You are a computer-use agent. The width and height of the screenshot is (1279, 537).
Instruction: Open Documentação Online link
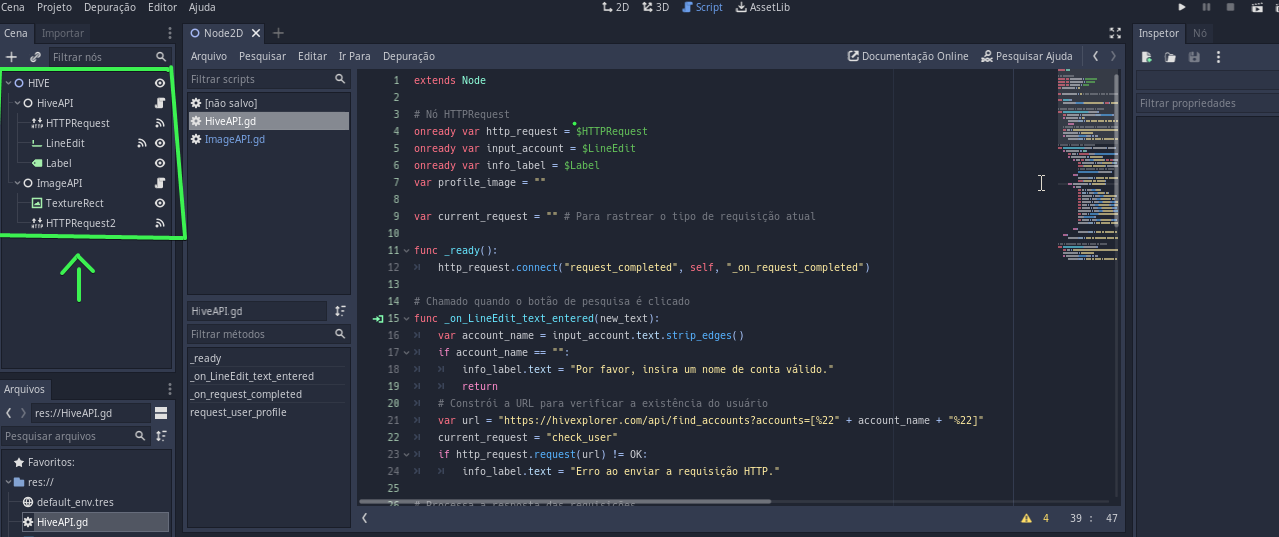[908, 56]
